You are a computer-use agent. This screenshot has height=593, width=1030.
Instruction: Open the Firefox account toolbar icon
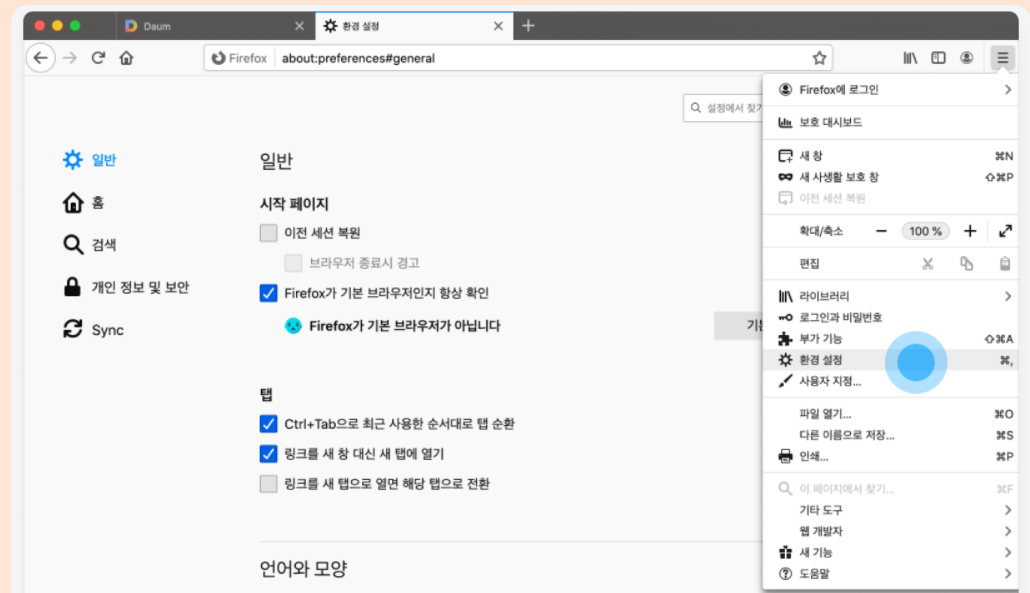[x=966, y=58]
